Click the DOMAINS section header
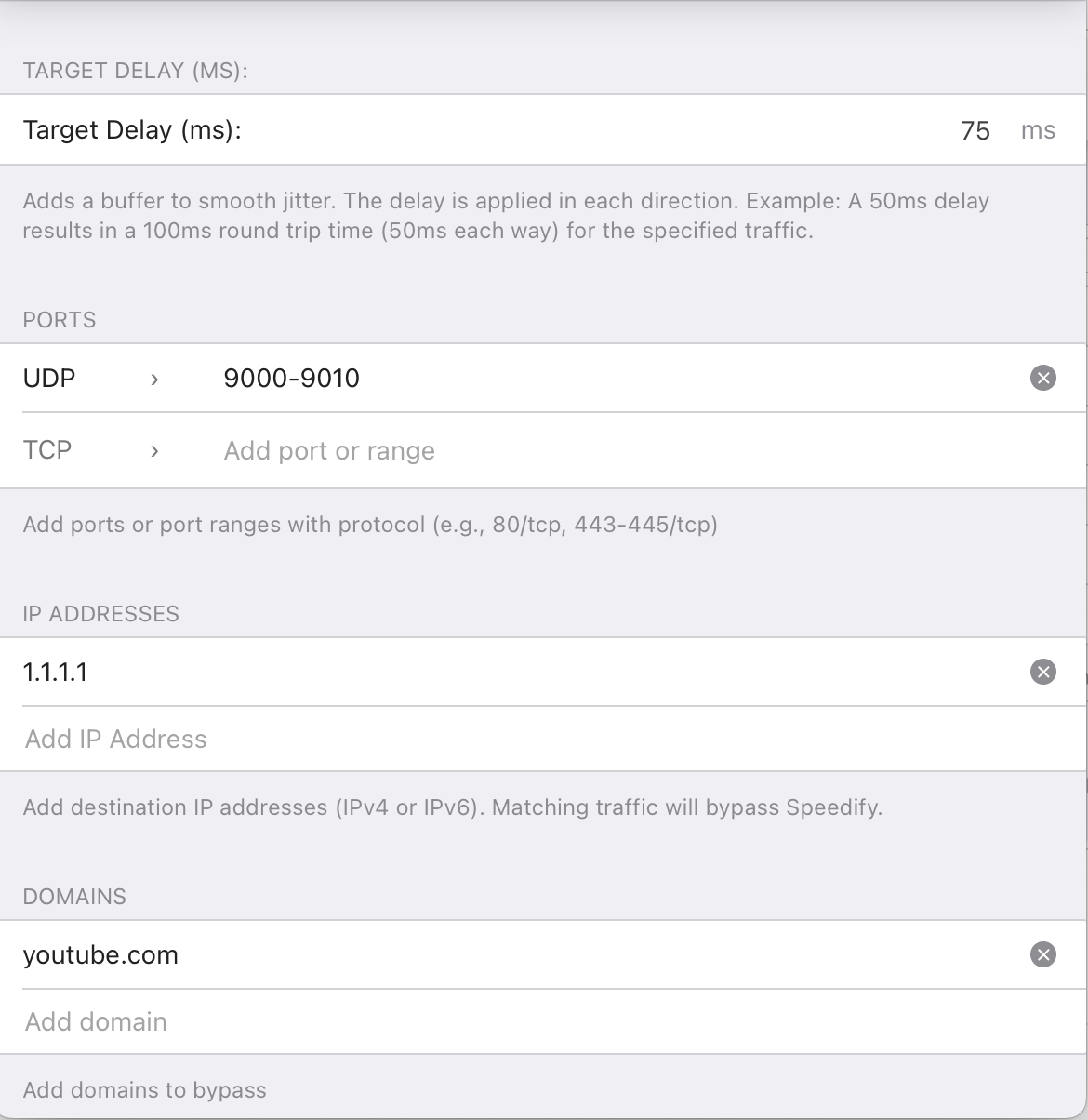 [x=74, y=897]
